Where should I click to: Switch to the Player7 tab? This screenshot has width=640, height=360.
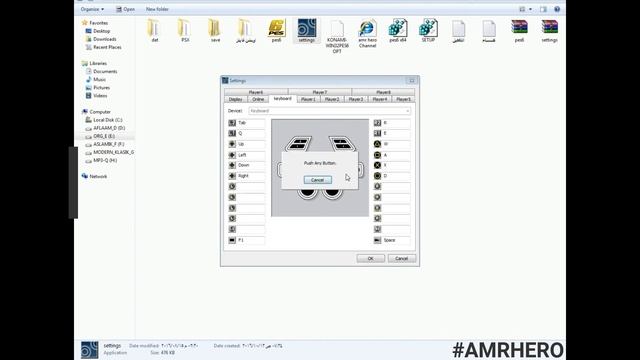320,92
